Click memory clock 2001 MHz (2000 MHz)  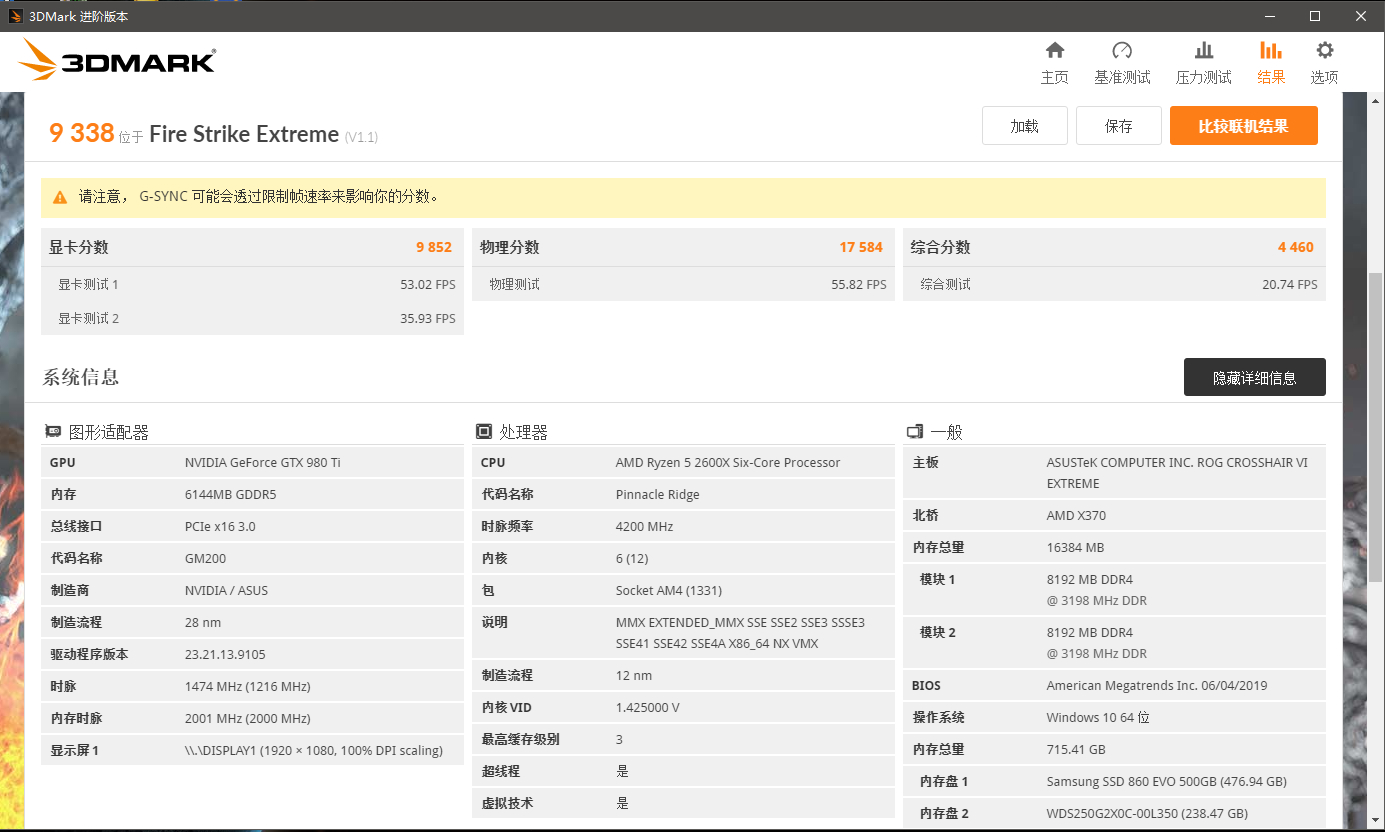point(248,718)
